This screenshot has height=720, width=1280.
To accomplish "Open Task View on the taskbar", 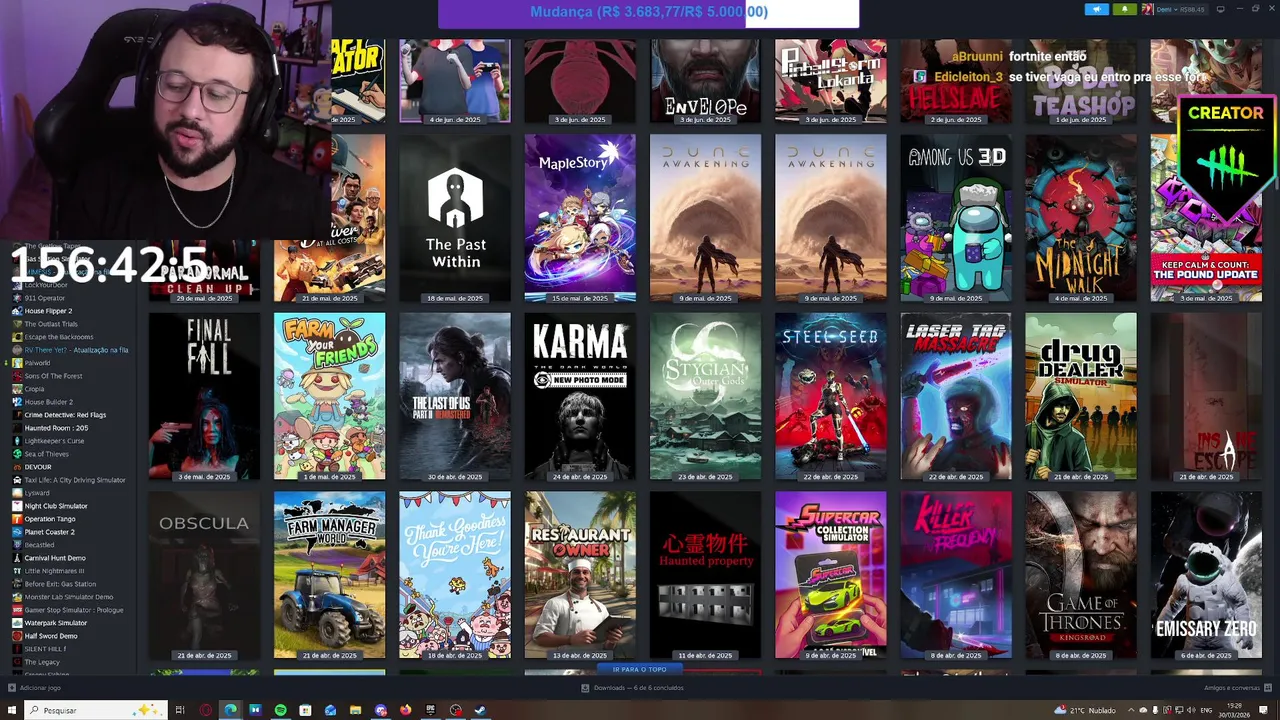I will [180, 710].
